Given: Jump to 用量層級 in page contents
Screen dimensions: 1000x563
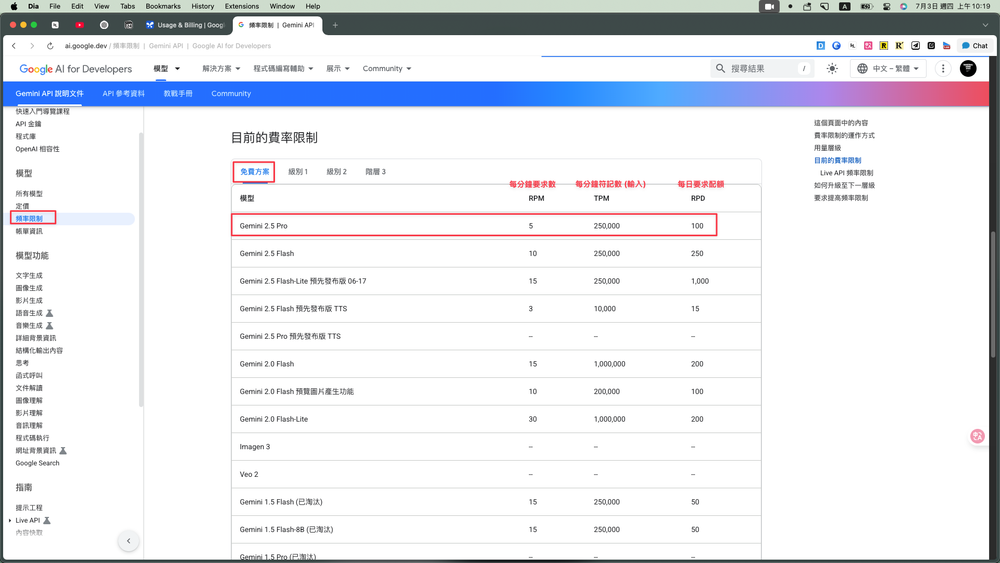Looking at the screenshot, I should pyautogui.click(x=827, y=148).
